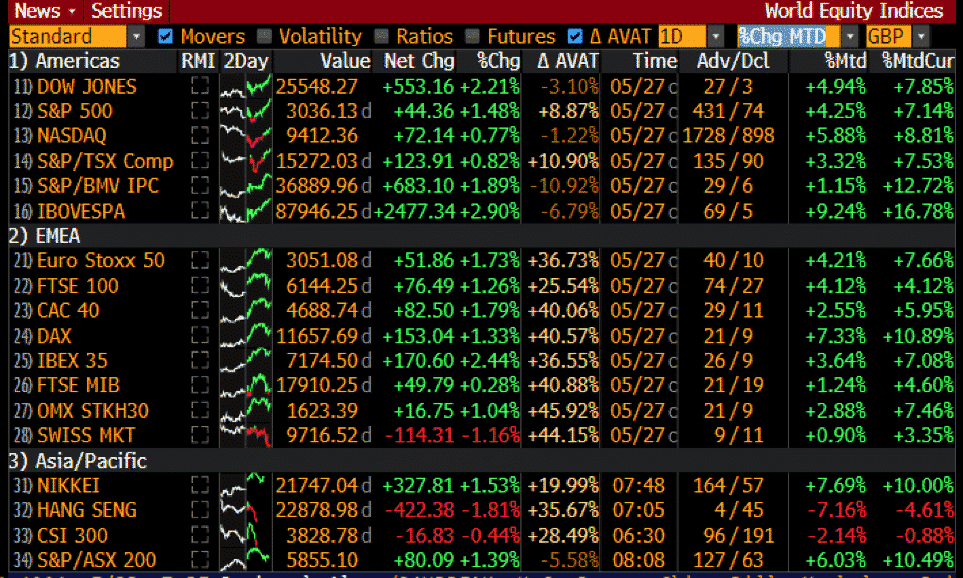Toggle RMI box for FTSE 100
The width and height of the screenshot is (963, 578).
pyautogui.click(x=200, y=286)
